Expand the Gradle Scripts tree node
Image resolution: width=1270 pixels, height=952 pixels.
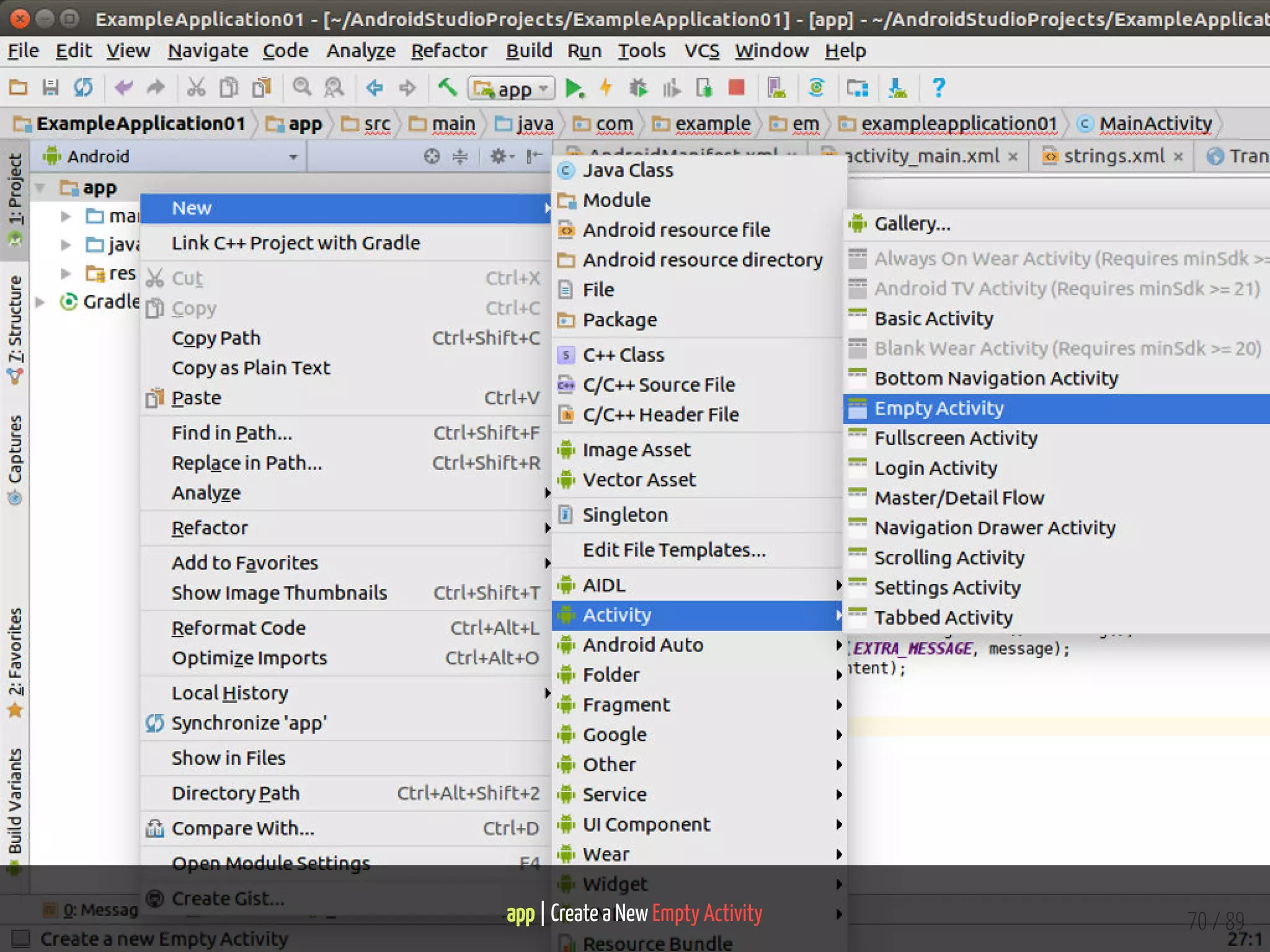tap(40, 302)
